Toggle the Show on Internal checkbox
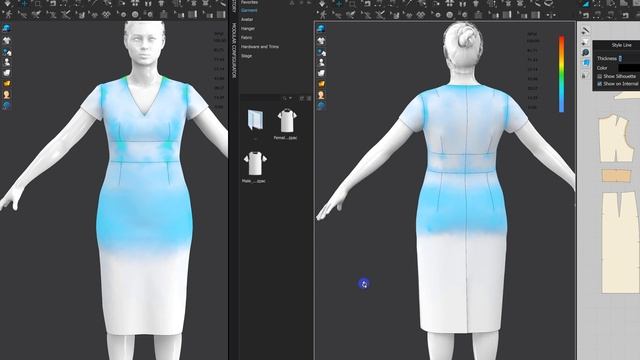Screen dimensions: 640x360 point(600,84)
